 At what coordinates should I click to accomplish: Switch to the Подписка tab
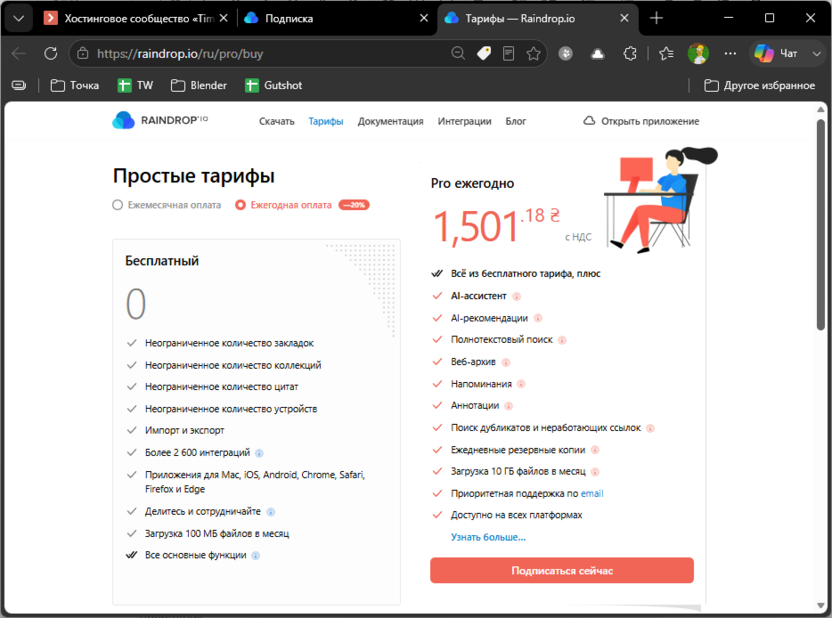pos(336,19)
